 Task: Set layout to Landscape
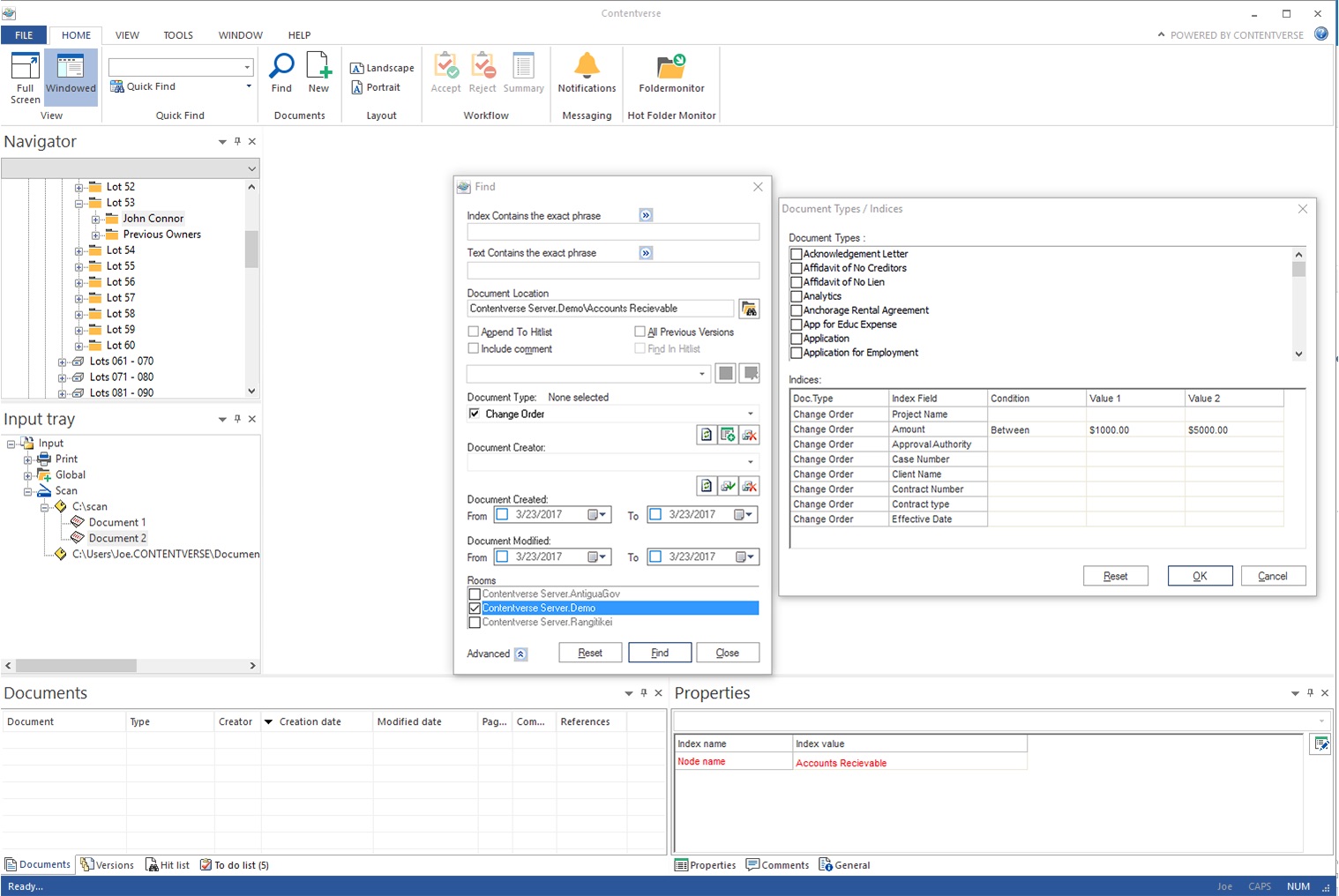pyautogui.click(x=382, y=68)
